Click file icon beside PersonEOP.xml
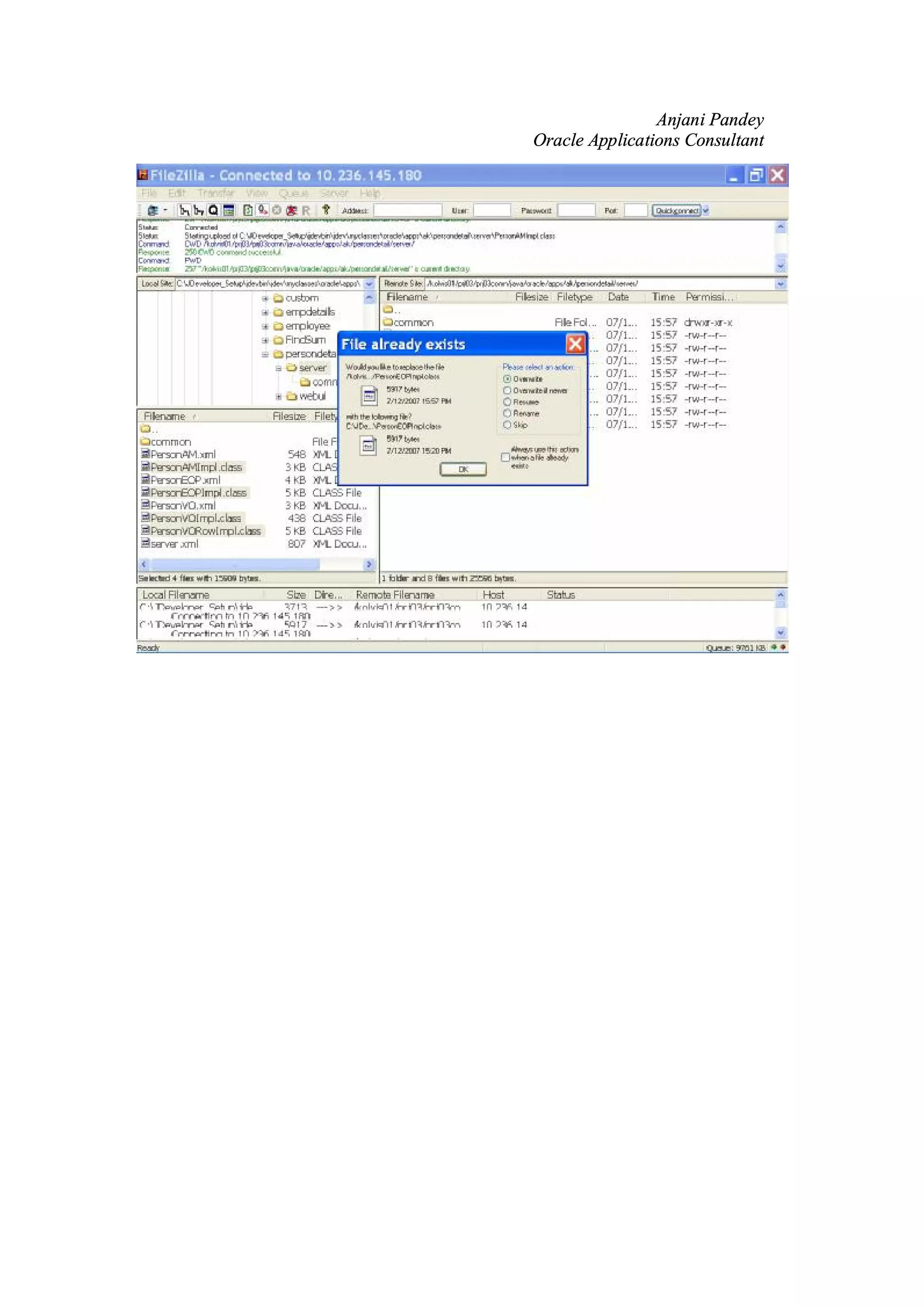924x1306 pixels. click(x=146, y=480)
